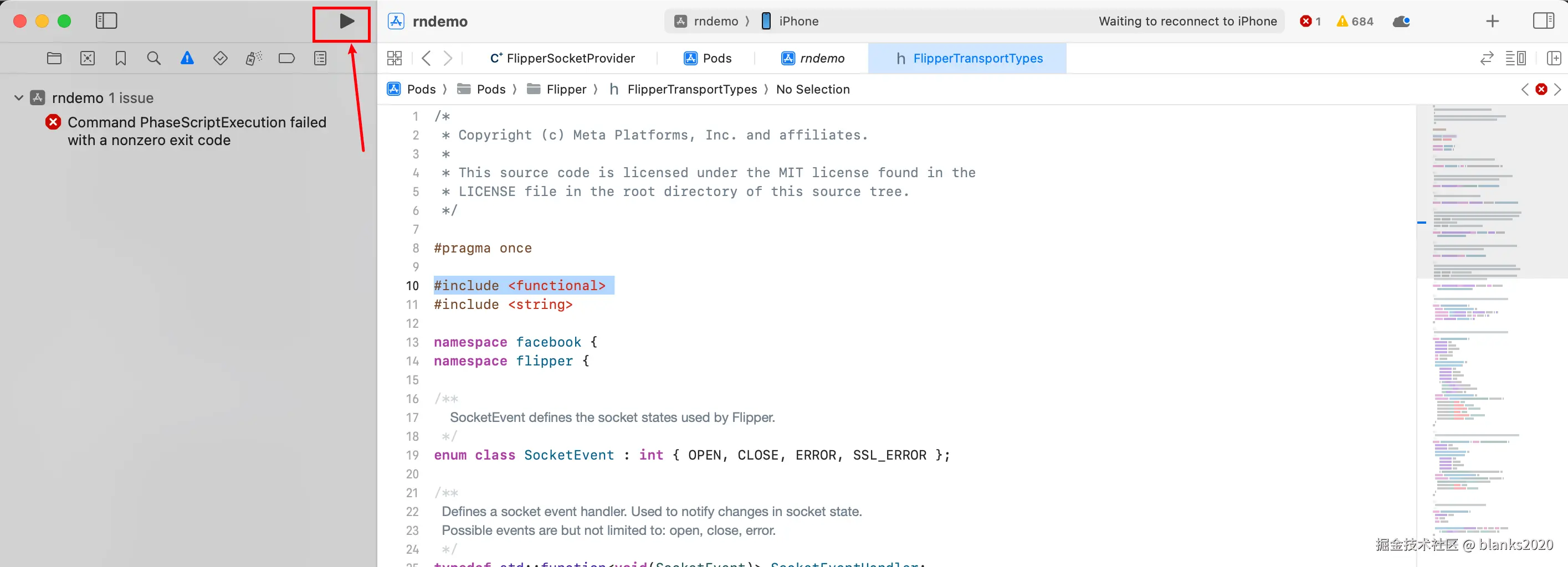The image size is (1568, 567).
Task: Open the Test navigator diamond icon
Action: tap(221, 58)
